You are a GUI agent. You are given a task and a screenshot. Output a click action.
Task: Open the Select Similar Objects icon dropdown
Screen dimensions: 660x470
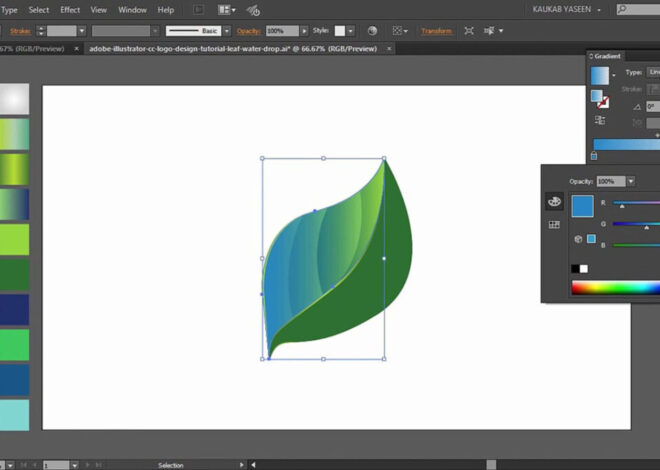click(493, 31)
